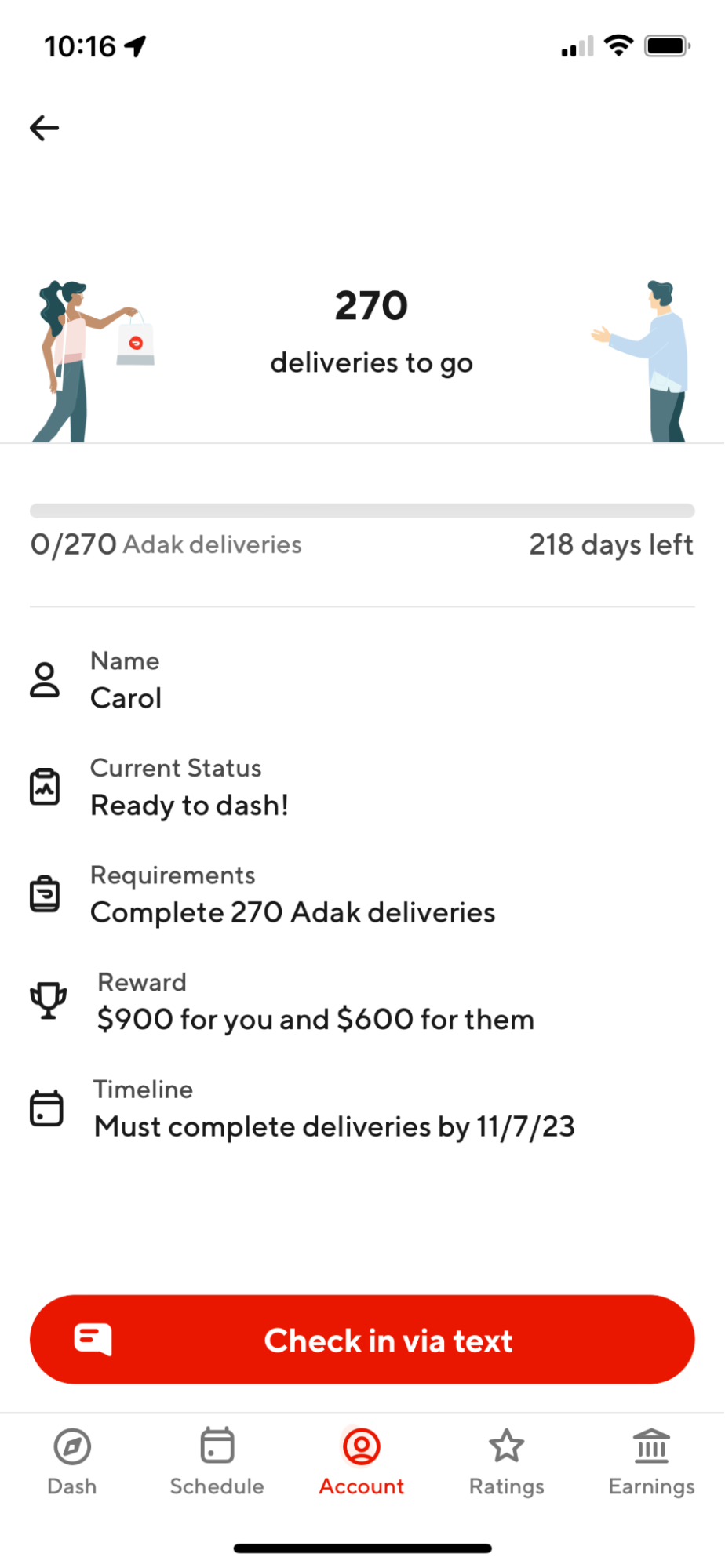Open the Earnings tab
The width and height of the screenshot is (725, 1568).
pos(651,1461)
